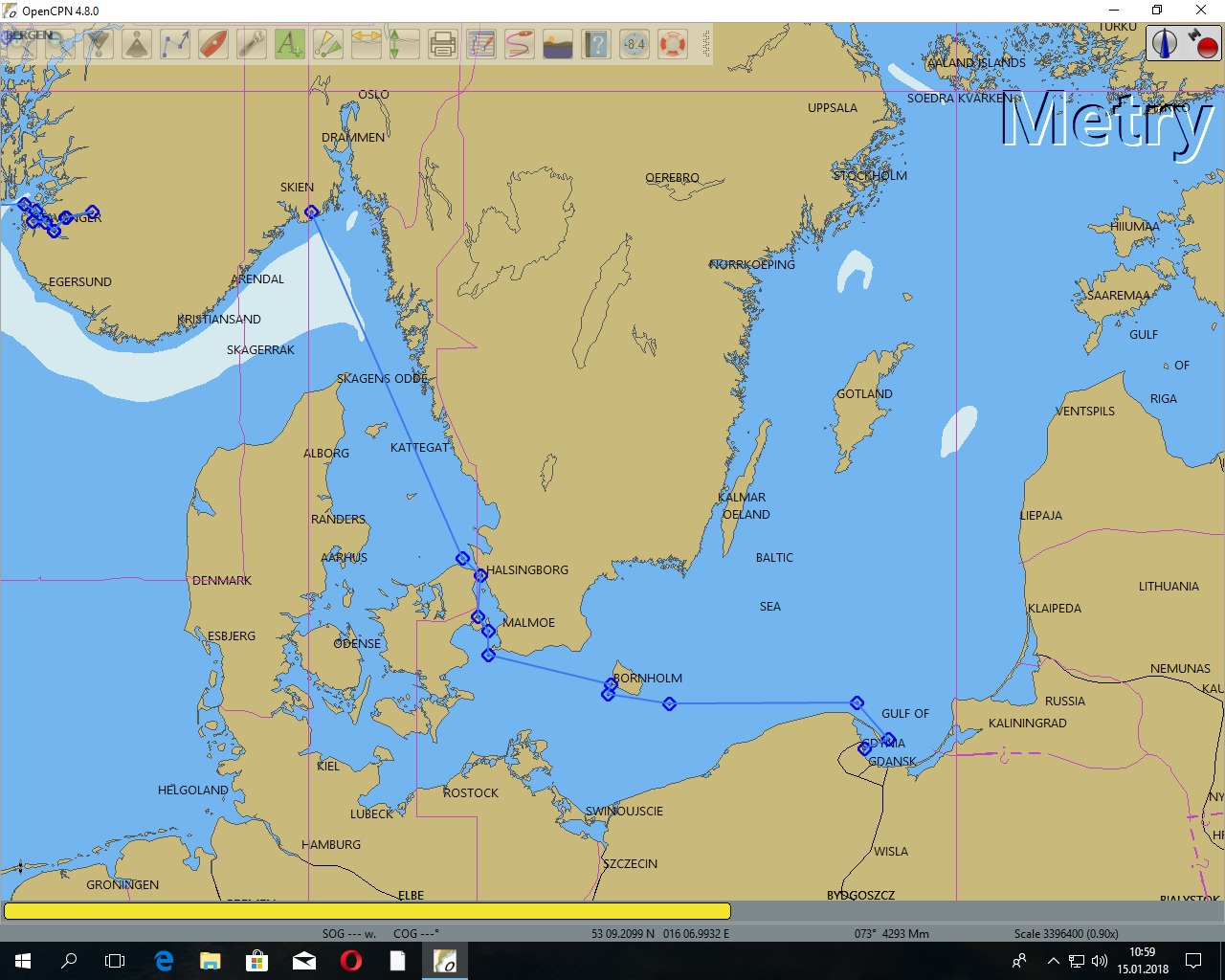The width and height of the screenshot is (1225, 980).
Task: Click the GPS satellite status red indicator
Action: (1203, 44)
